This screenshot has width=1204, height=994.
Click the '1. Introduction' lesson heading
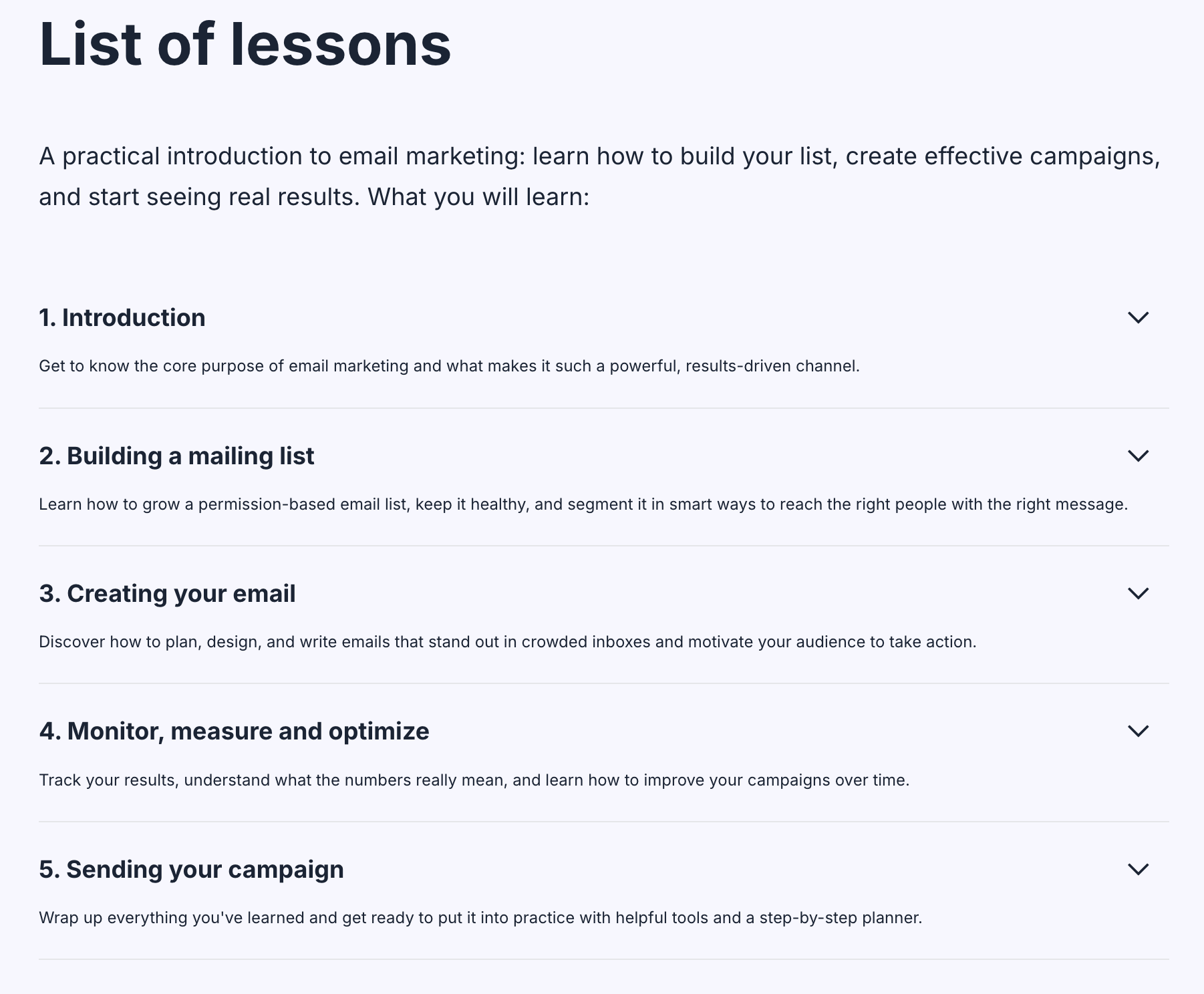tap(122, 318)
